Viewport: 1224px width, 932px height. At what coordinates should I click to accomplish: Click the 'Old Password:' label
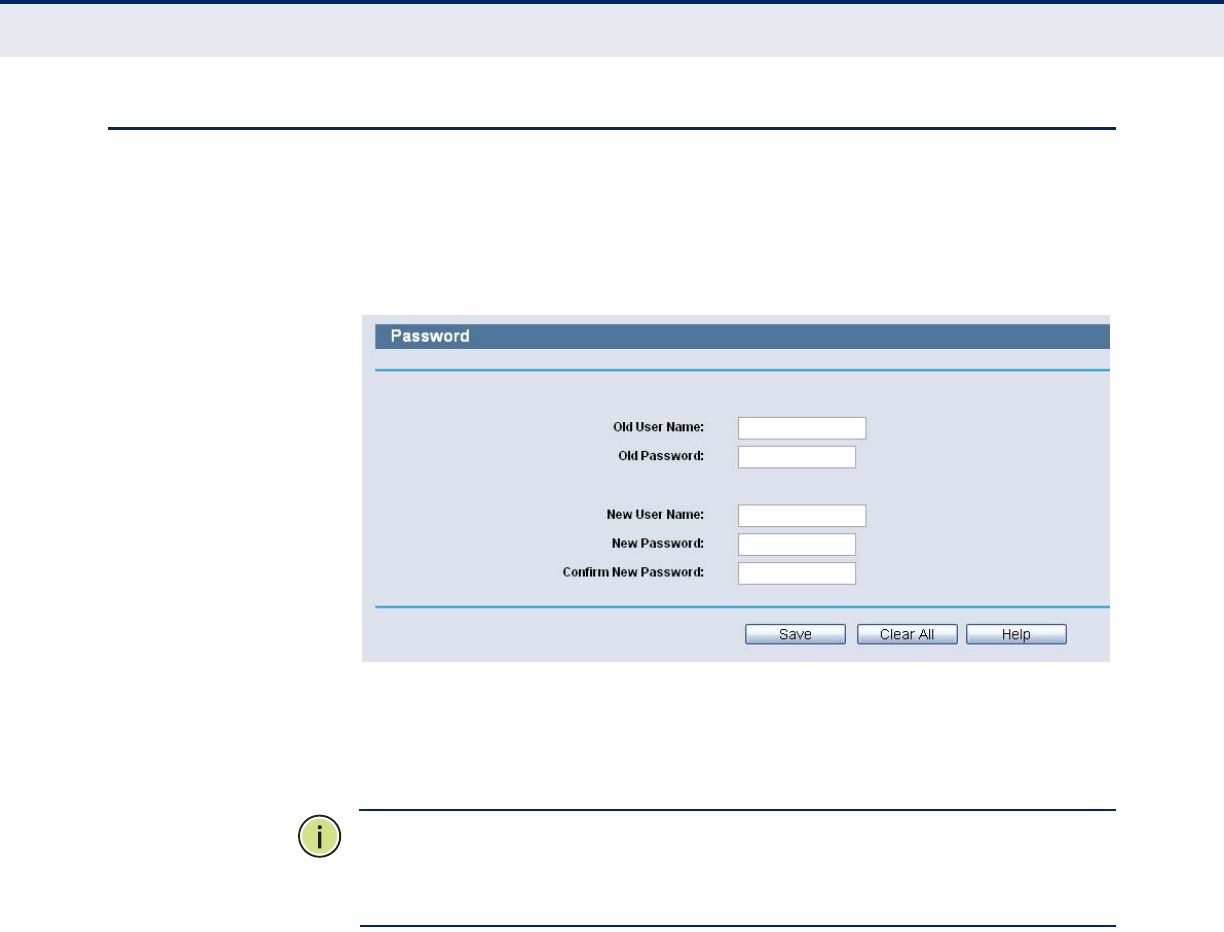pyautogui.click(x=661, y=456)
